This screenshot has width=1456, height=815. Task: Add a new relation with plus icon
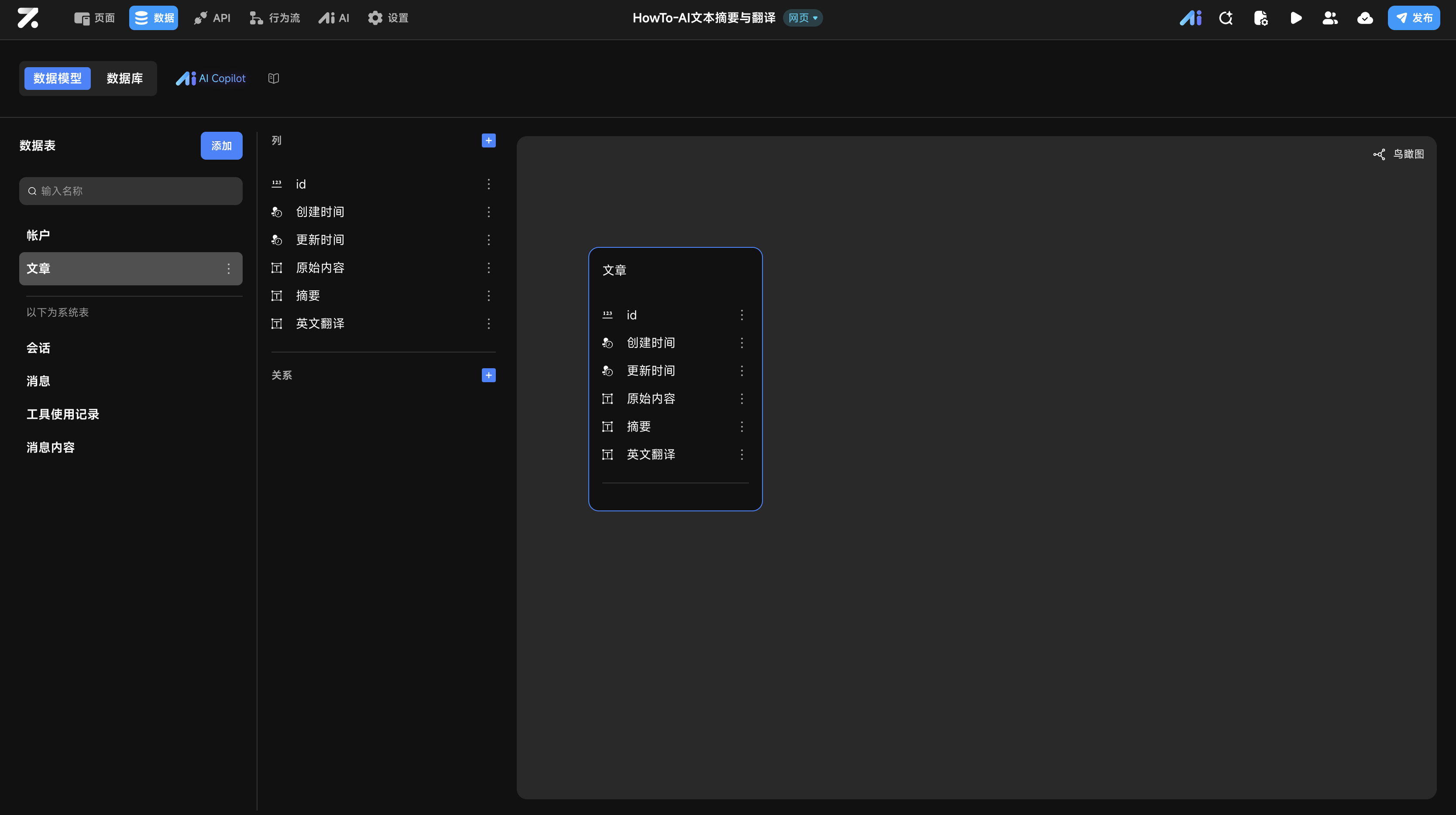tap(488, 375)
